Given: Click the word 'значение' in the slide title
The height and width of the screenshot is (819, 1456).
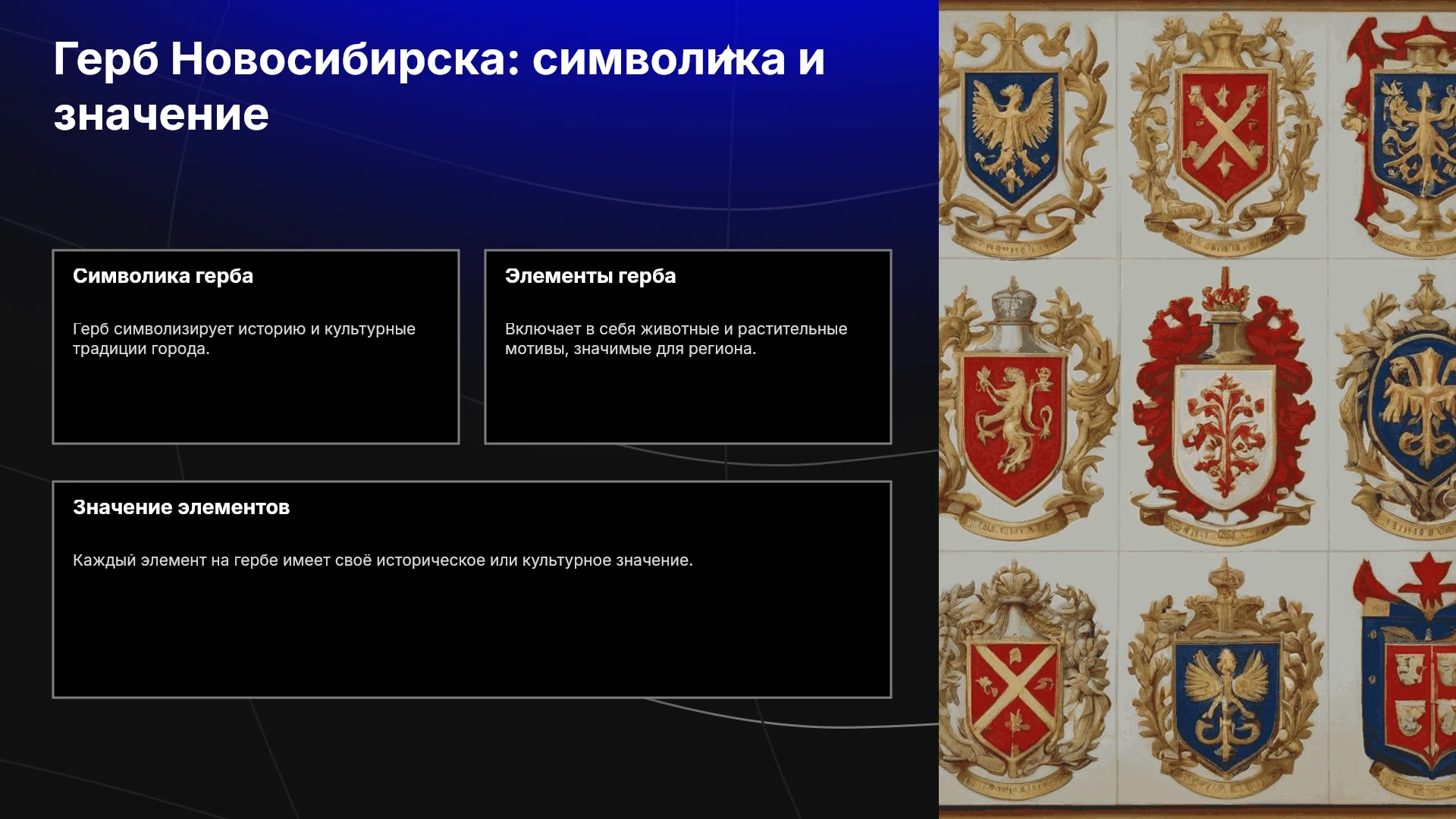Looking at the screenshot, I should coord(162,115).
